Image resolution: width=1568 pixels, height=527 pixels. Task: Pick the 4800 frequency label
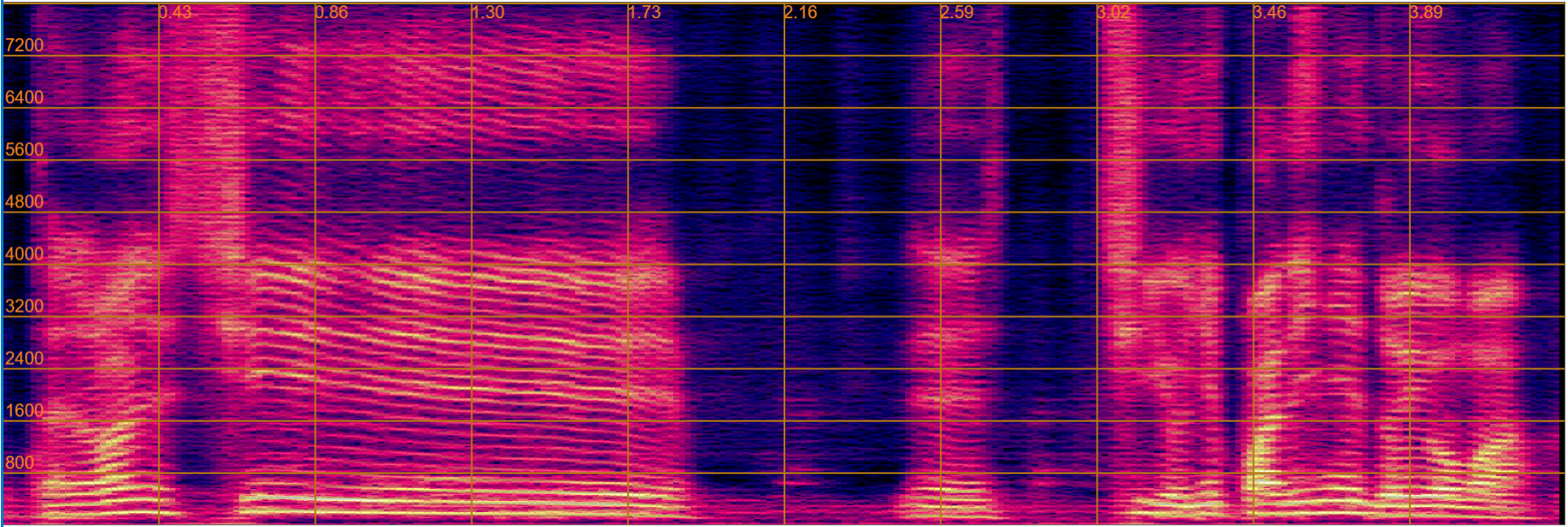(x=24, y=201)
